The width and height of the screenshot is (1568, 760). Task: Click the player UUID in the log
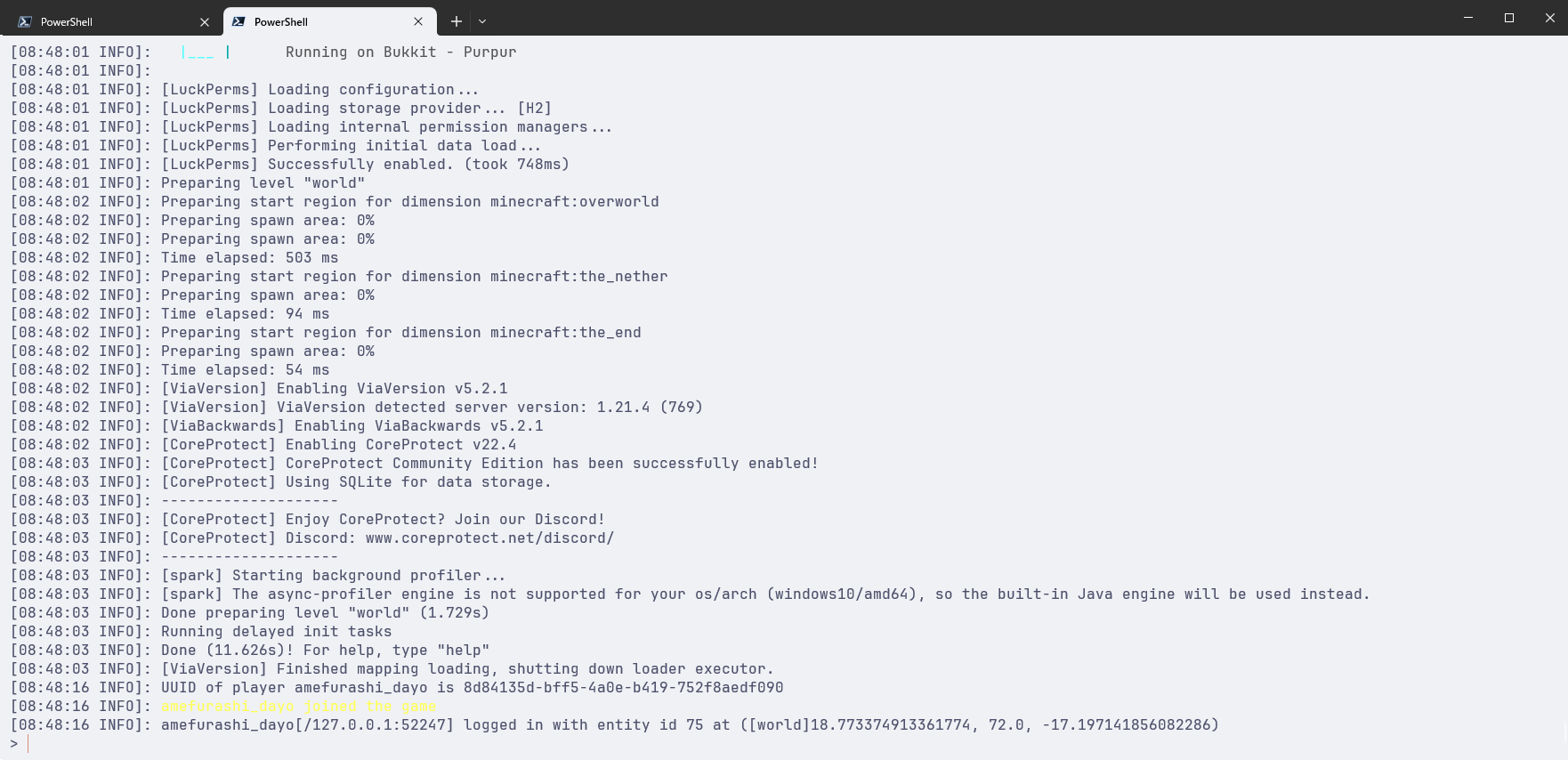pos(623,688)
